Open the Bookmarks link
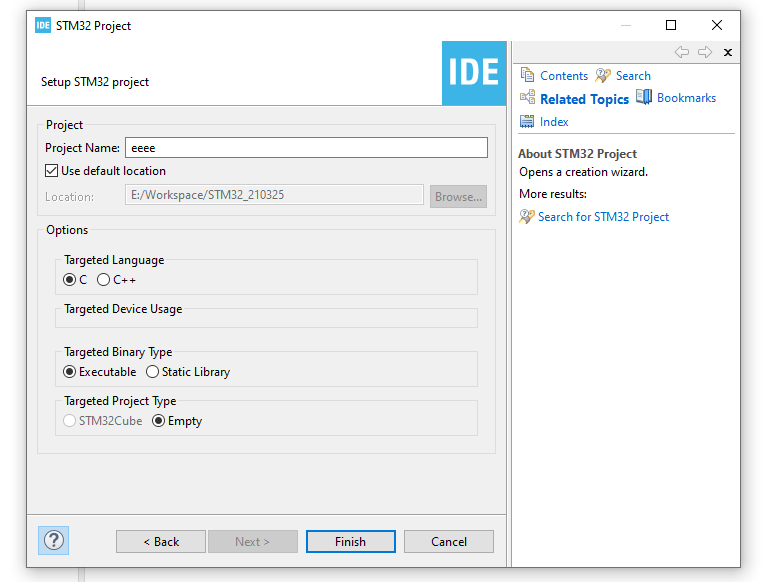 (x=686, y=98)
